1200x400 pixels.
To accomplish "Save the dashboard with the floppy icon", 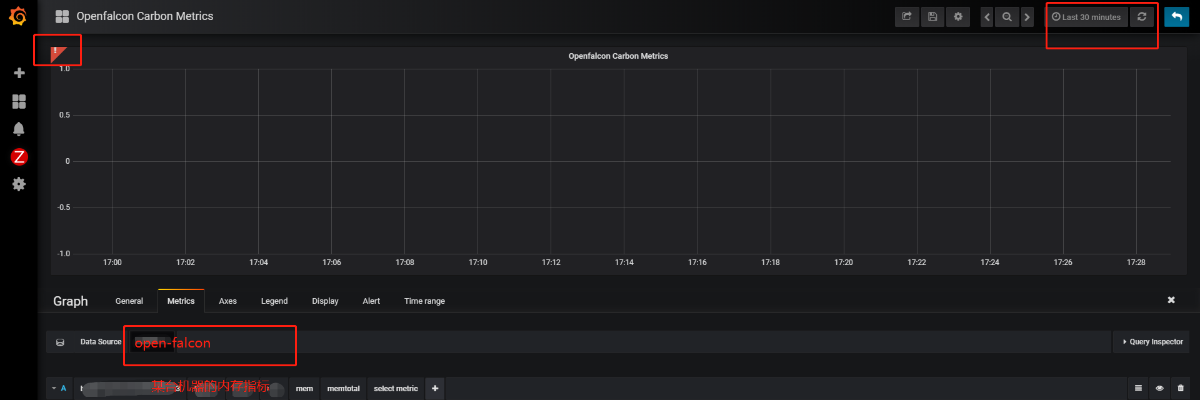I will click(933, 17).
